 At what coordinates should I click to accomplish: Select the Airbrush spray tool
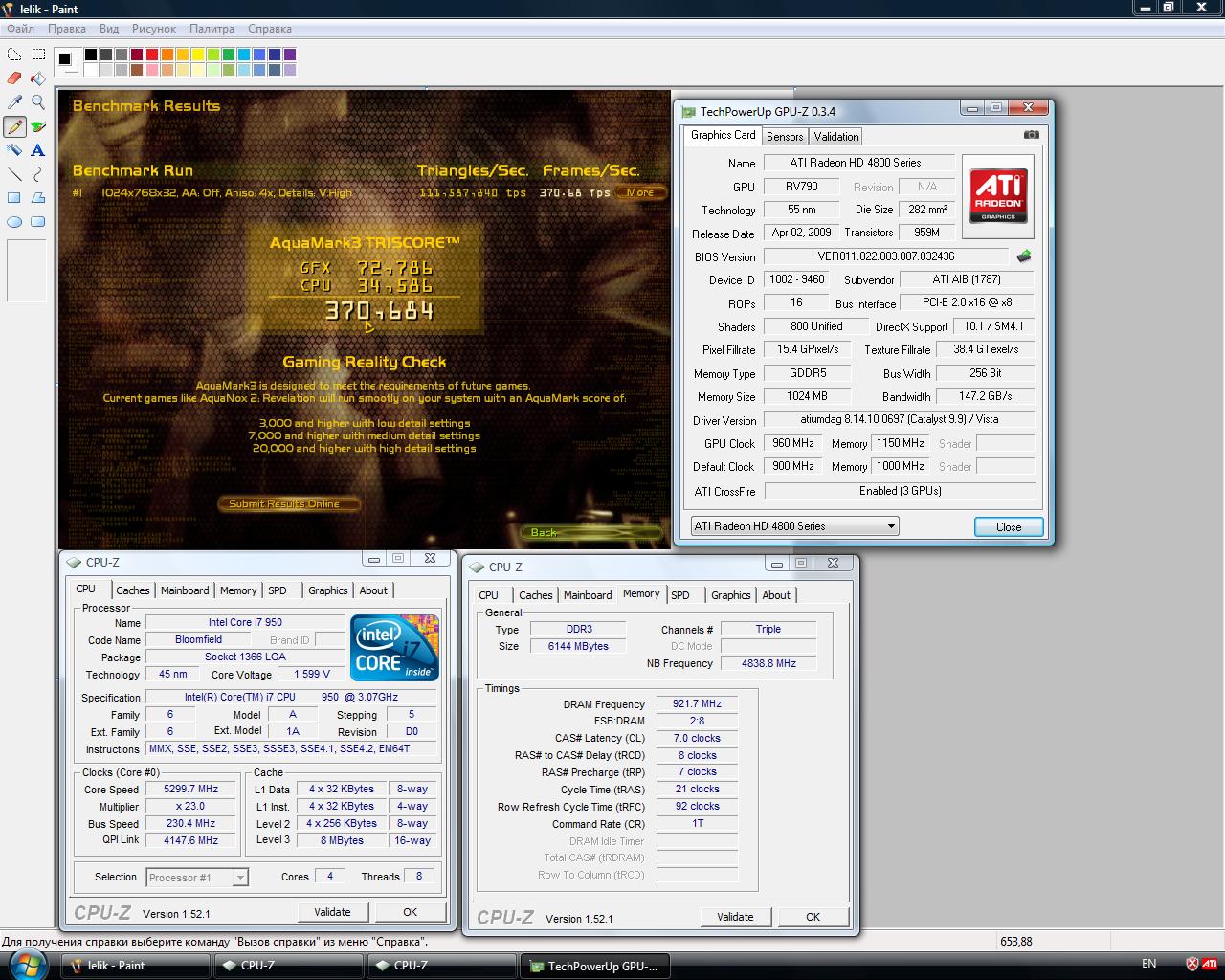(14, 150)
